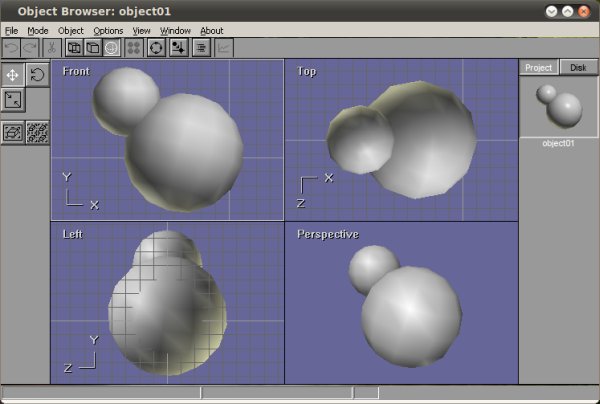Click the Redo arrow icon
600x404 pixels.
(31, 47)
